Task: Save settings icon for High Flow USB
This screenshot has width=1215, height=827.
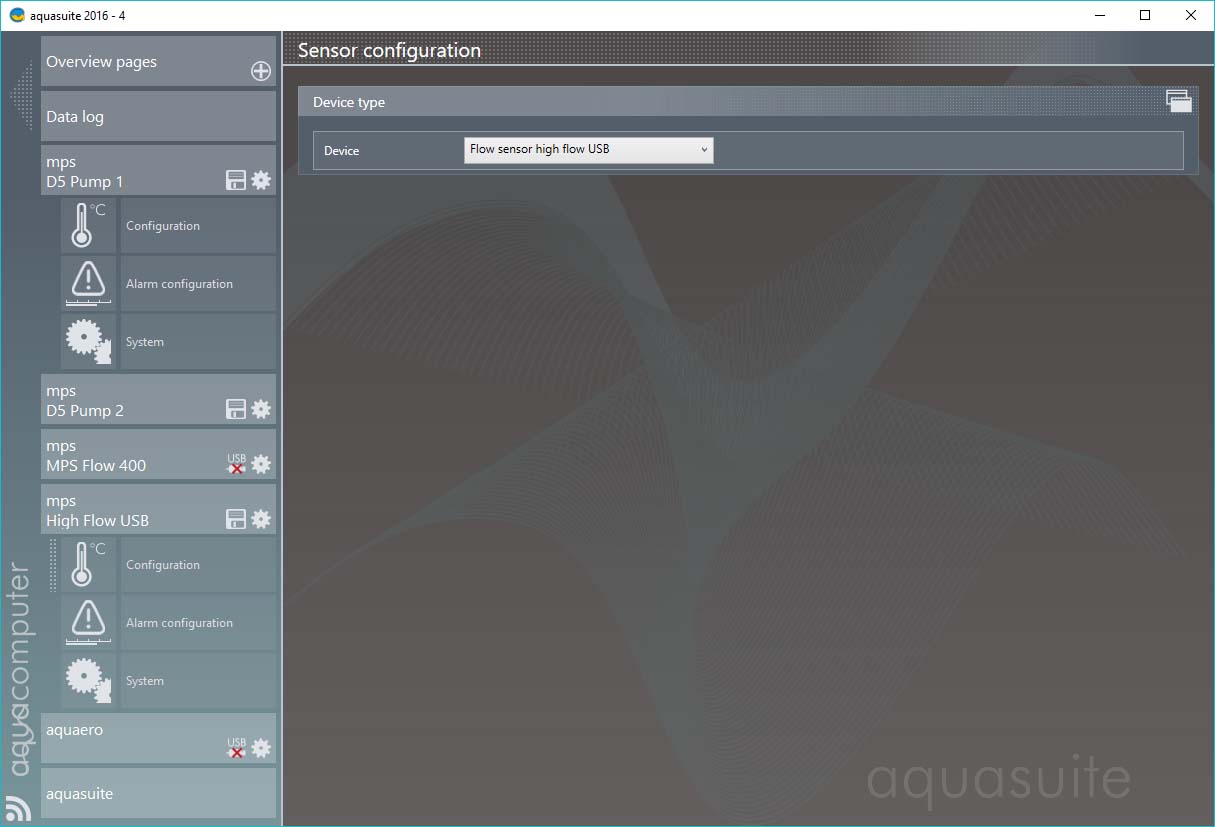Action: [x=236, y=519]
